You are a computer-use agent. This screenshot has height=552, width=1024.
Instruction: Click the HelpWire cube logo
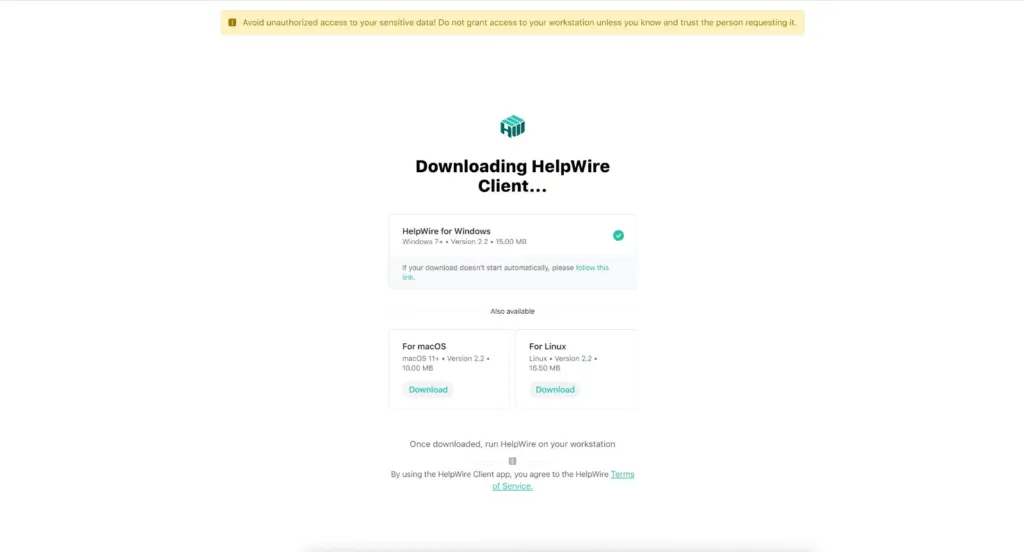[x=513, y=126]
